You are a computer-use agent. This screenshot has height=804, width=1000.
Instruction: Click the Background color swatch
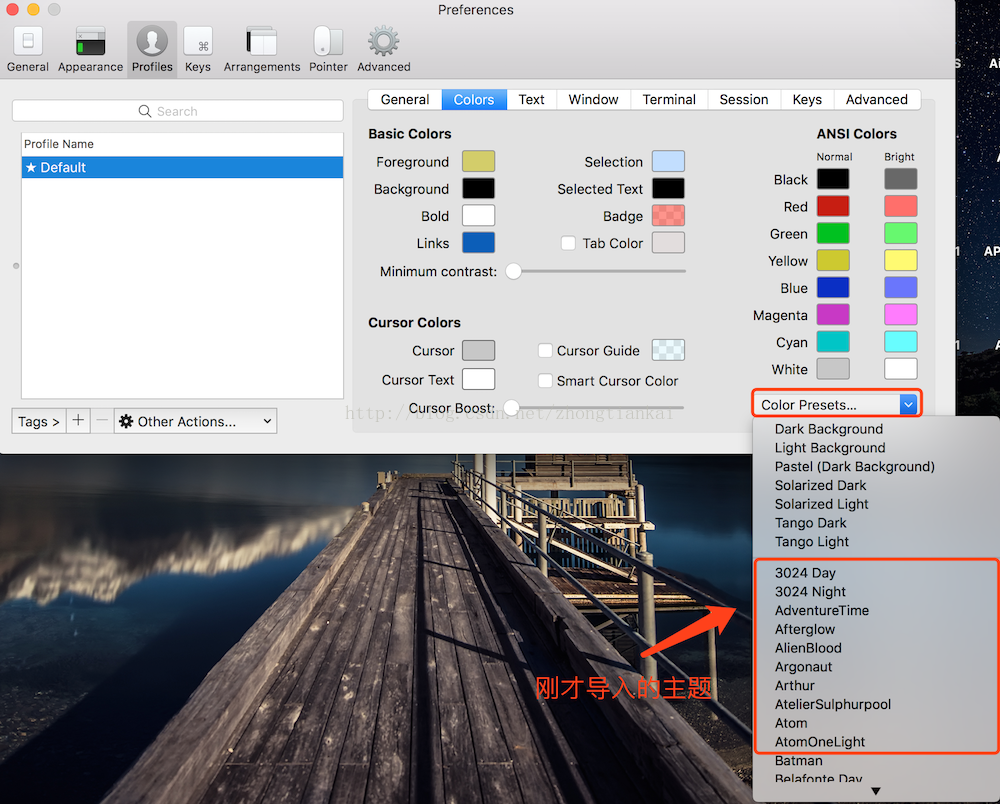(478, 189)
